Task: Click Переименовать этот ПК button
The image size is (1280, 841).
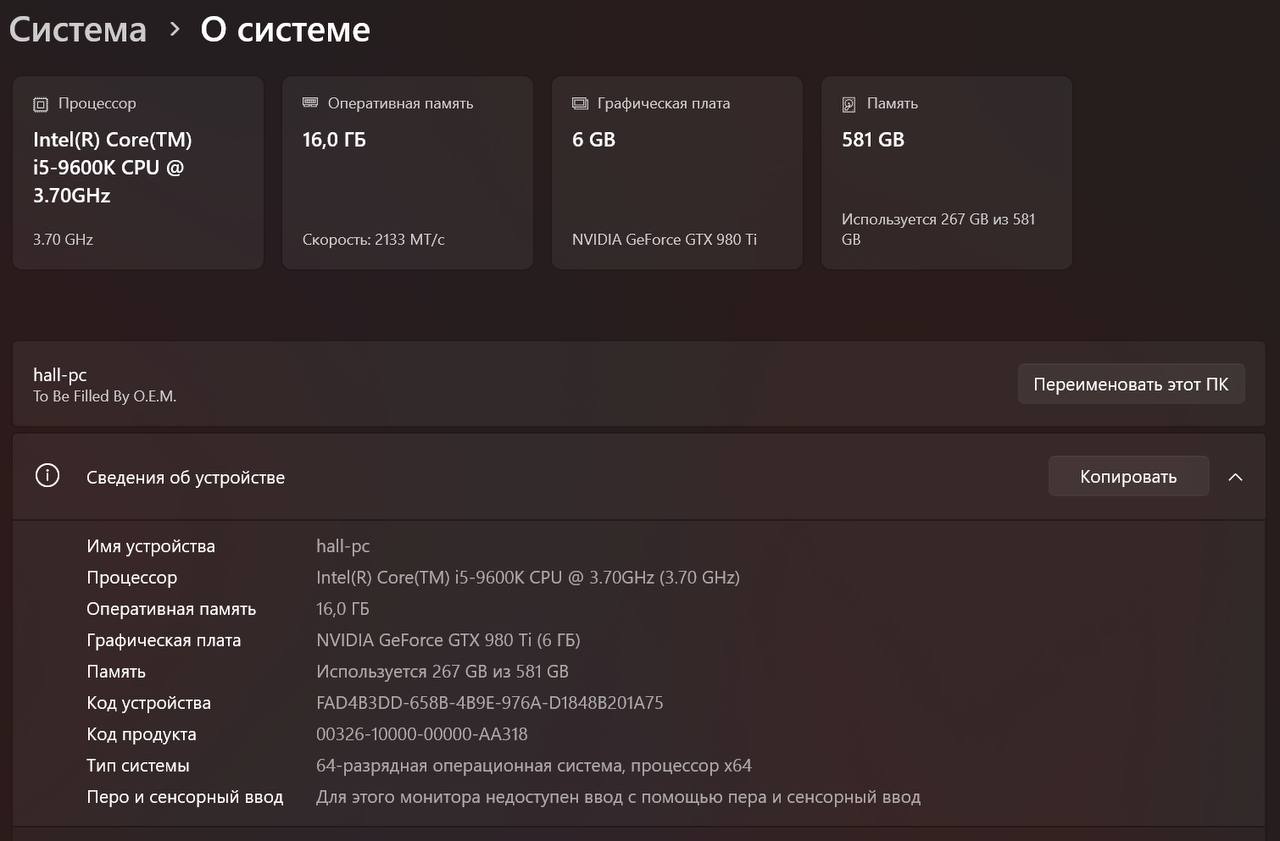Action: [1131, 384]
